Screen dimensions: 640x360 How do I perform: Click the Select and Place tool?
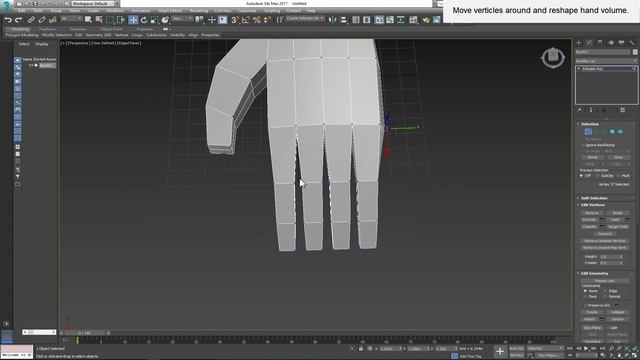tap(165, 20)
